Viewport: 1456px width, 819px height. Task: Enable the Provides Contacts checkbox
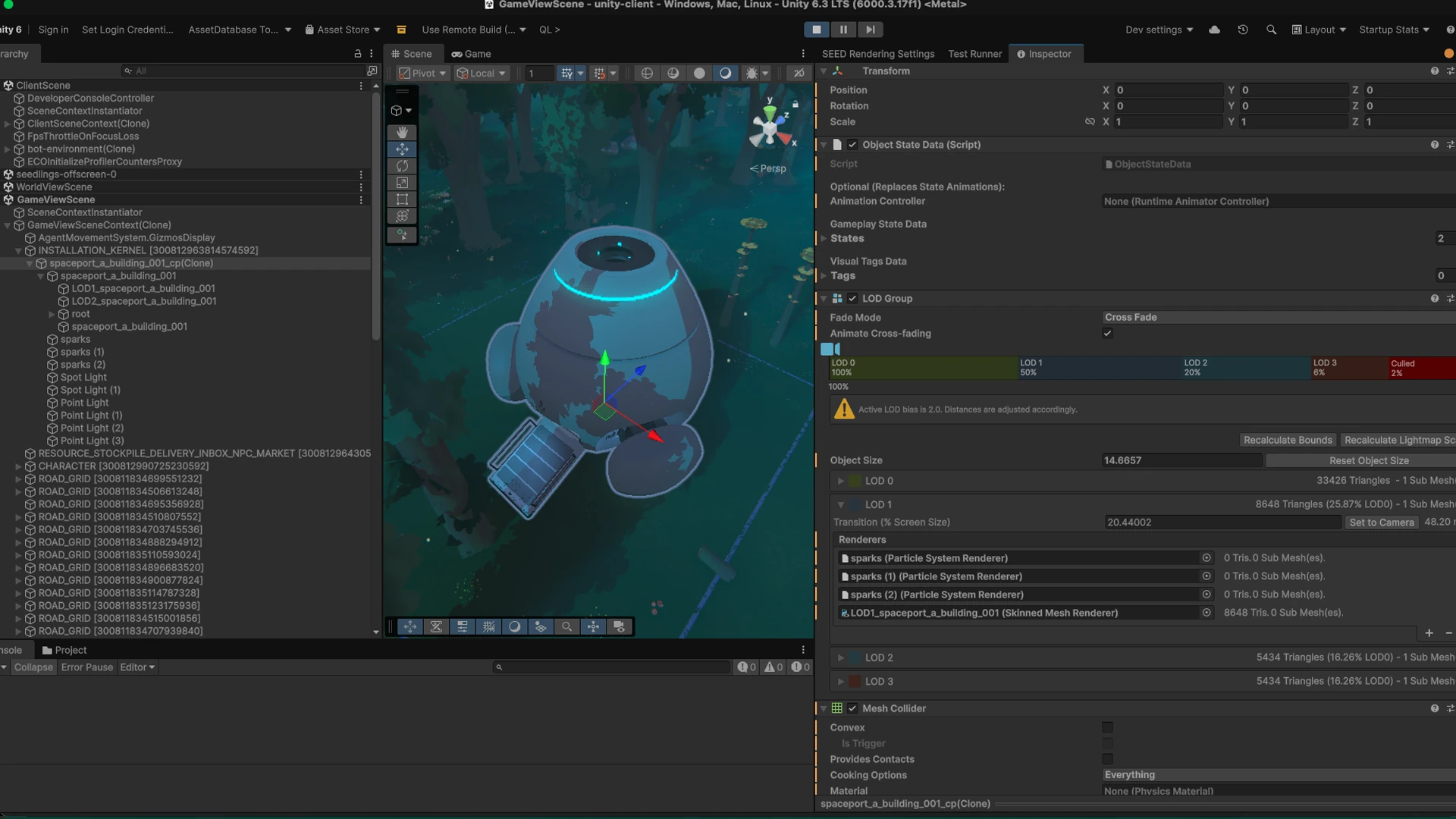(1107, 759)
